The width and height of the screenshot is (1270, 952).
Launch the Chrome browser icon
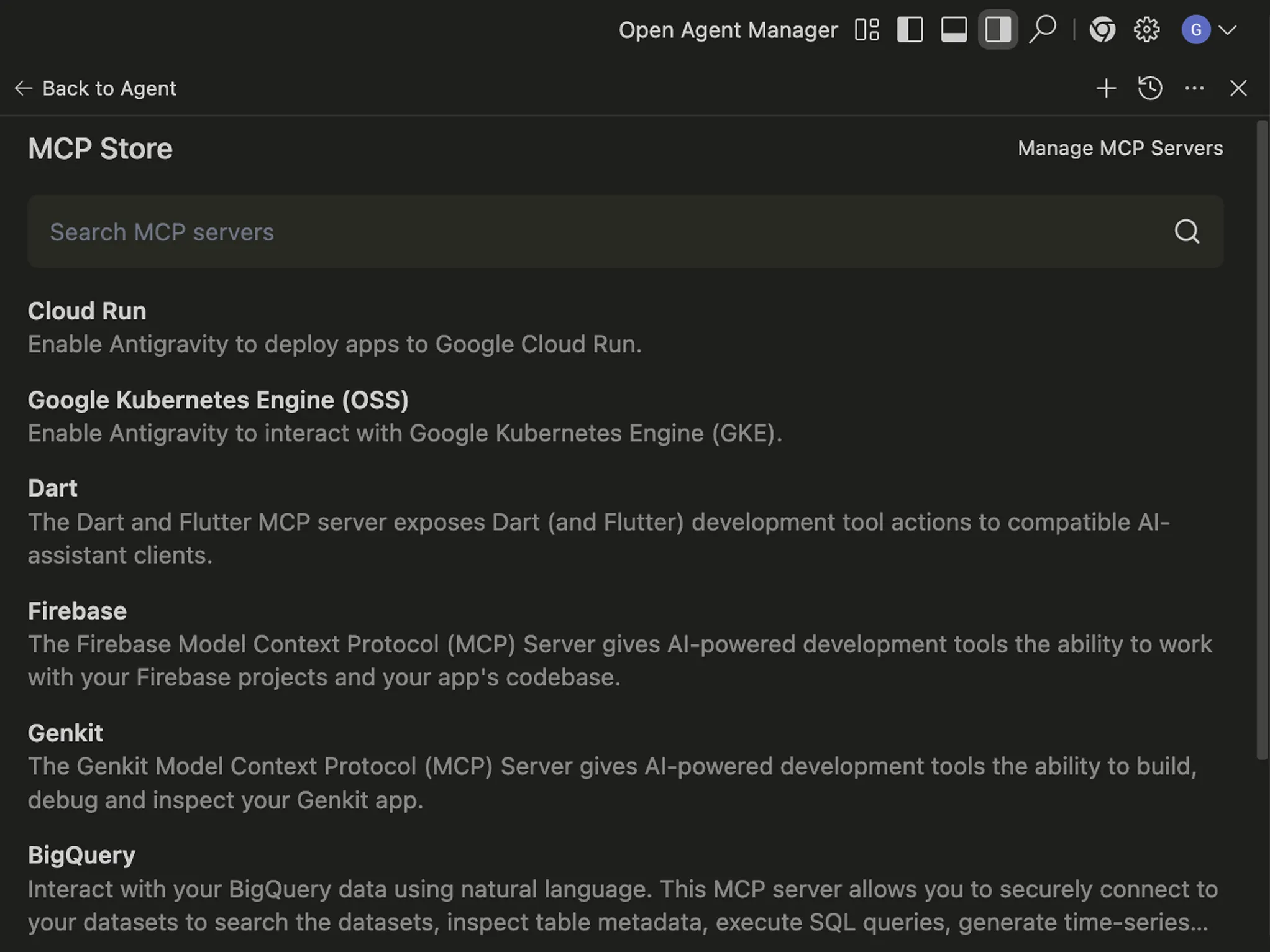pyautogui.click(x=1102, y=29)
